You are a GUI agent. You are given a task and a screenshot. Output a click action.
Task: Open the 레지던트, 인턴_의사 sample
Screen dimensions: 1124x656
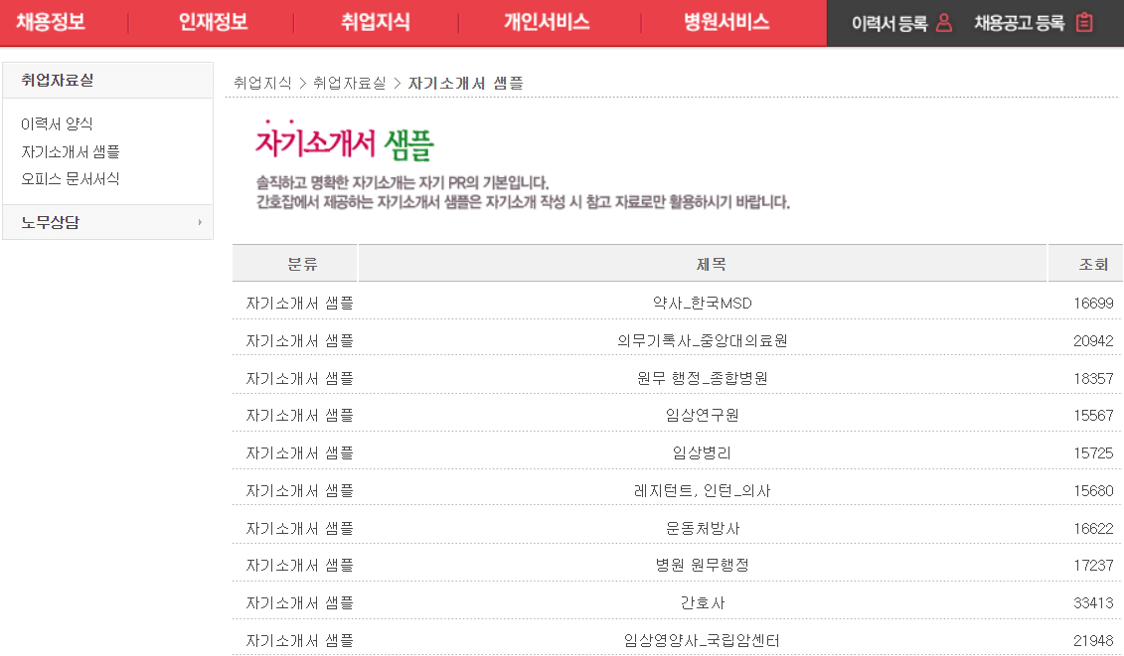coord(702,490)
